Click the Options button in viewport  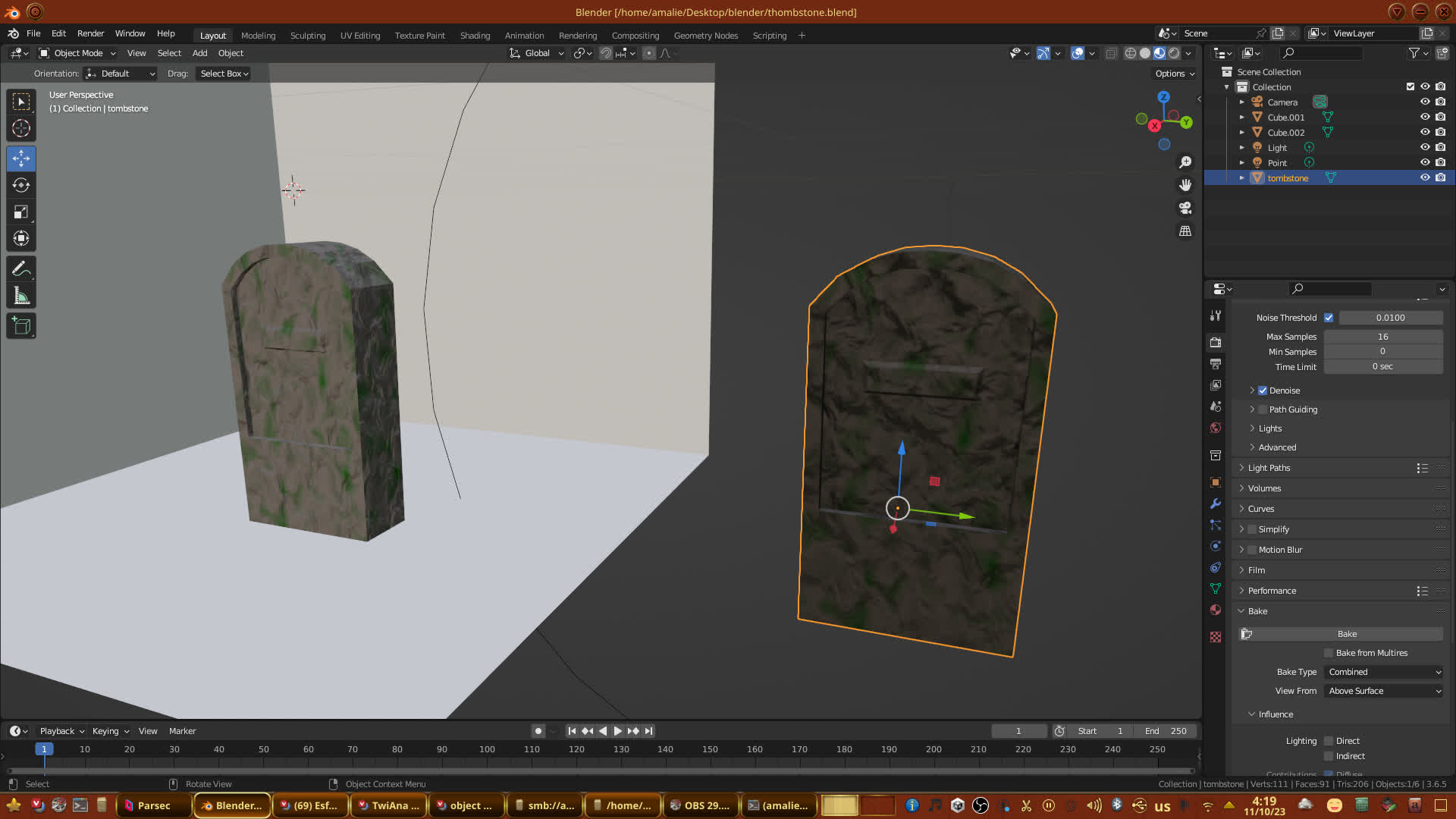(x=1175, y=74)
